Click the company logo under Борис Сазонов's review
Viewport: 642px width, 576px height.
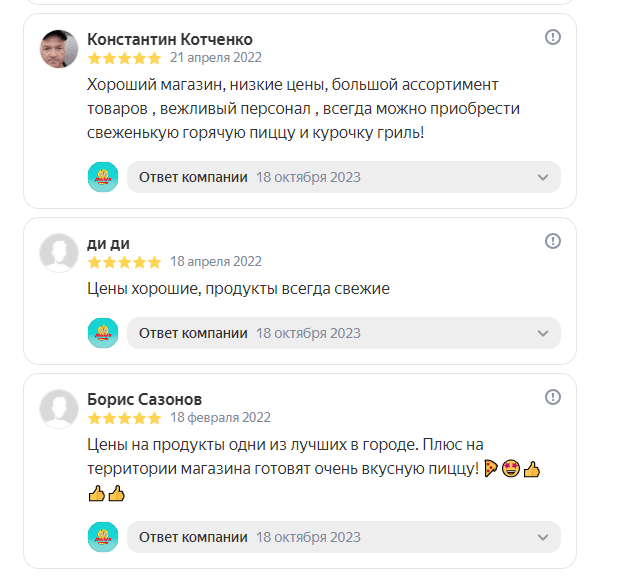(x=103, y=537)
